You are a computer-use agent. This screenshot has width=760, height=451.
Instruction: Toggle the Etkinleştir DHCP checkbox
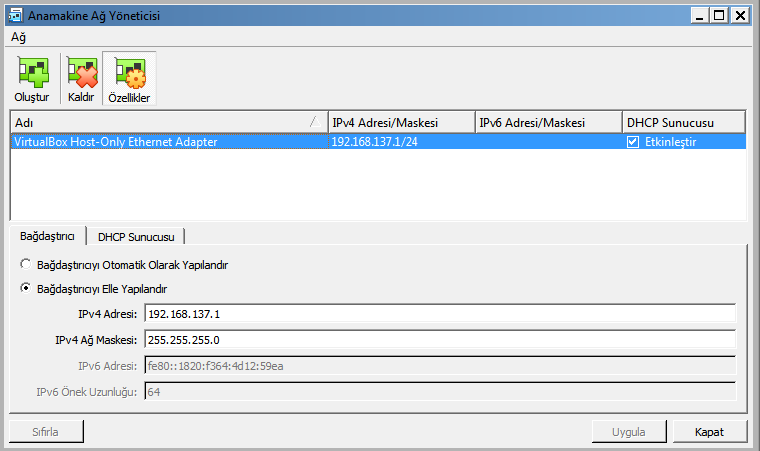click(633, 142)
